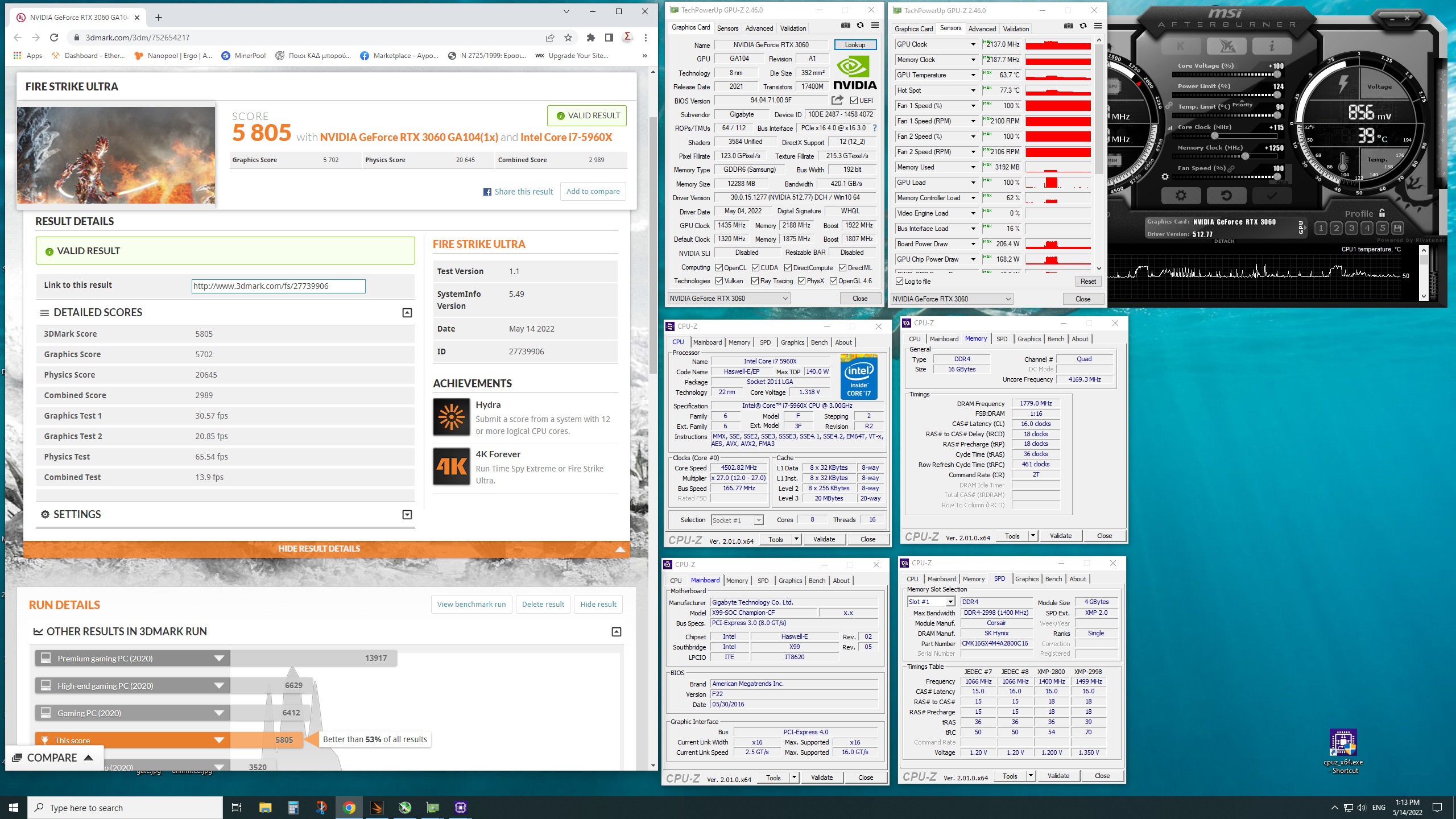Apply Afterburner settings with checkmark button
Viewport: 1456px width, 819px height.
[x=1272, y=196]
